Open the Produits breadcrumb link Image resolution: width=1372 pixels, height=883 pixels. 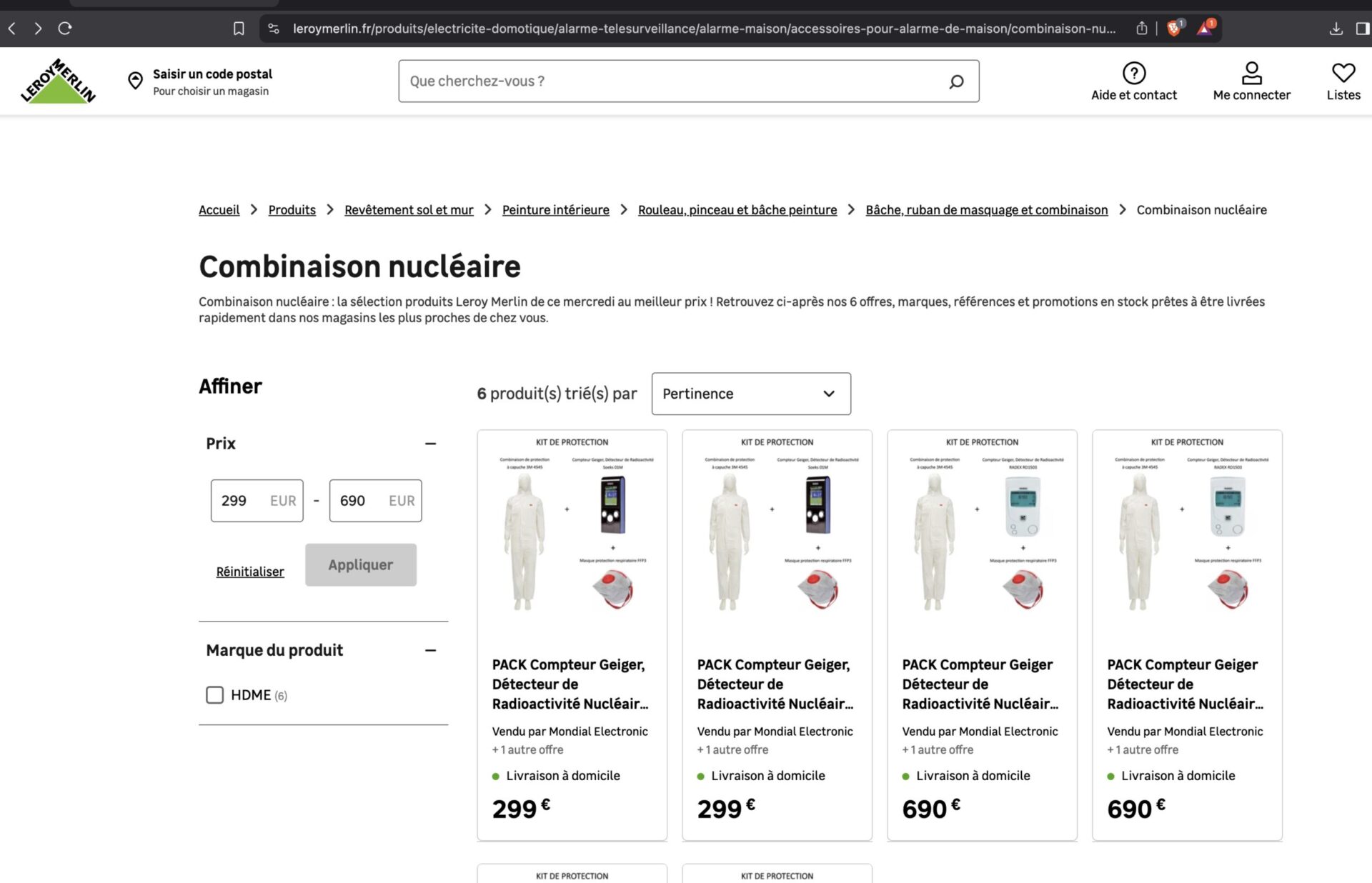(292, 210)
